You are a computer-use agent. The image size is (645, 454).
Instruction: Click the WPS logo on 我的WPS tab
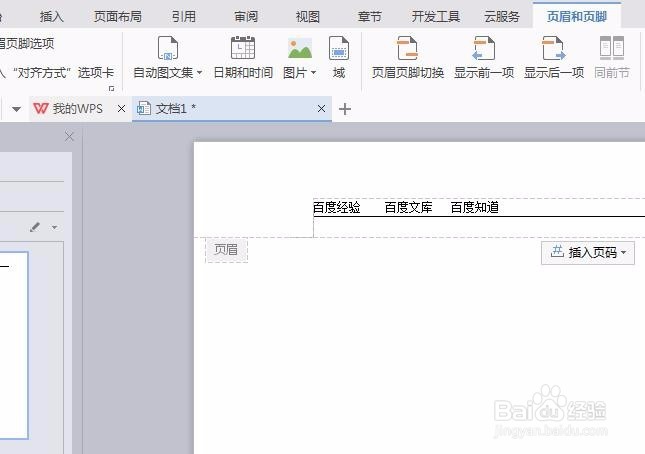(x=41, y=109)
